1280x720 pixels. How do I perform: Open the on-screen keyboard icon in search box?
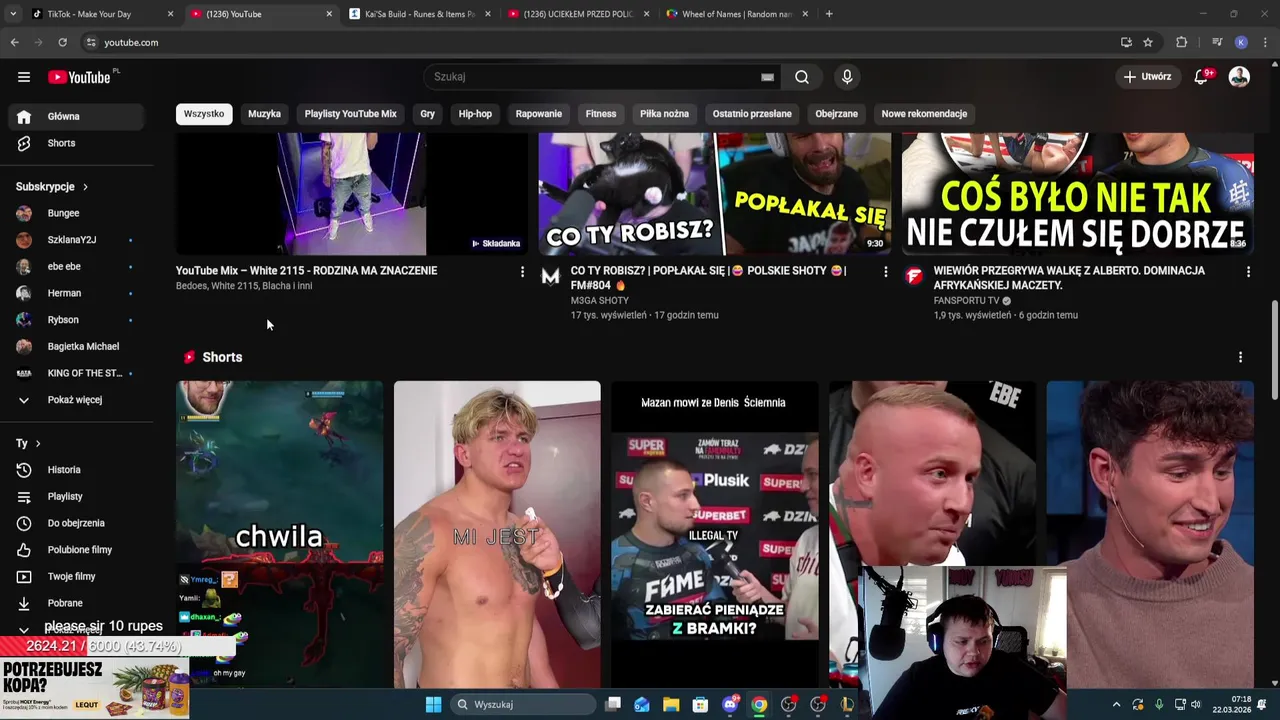pyautogui.click(x=767, y=77)
